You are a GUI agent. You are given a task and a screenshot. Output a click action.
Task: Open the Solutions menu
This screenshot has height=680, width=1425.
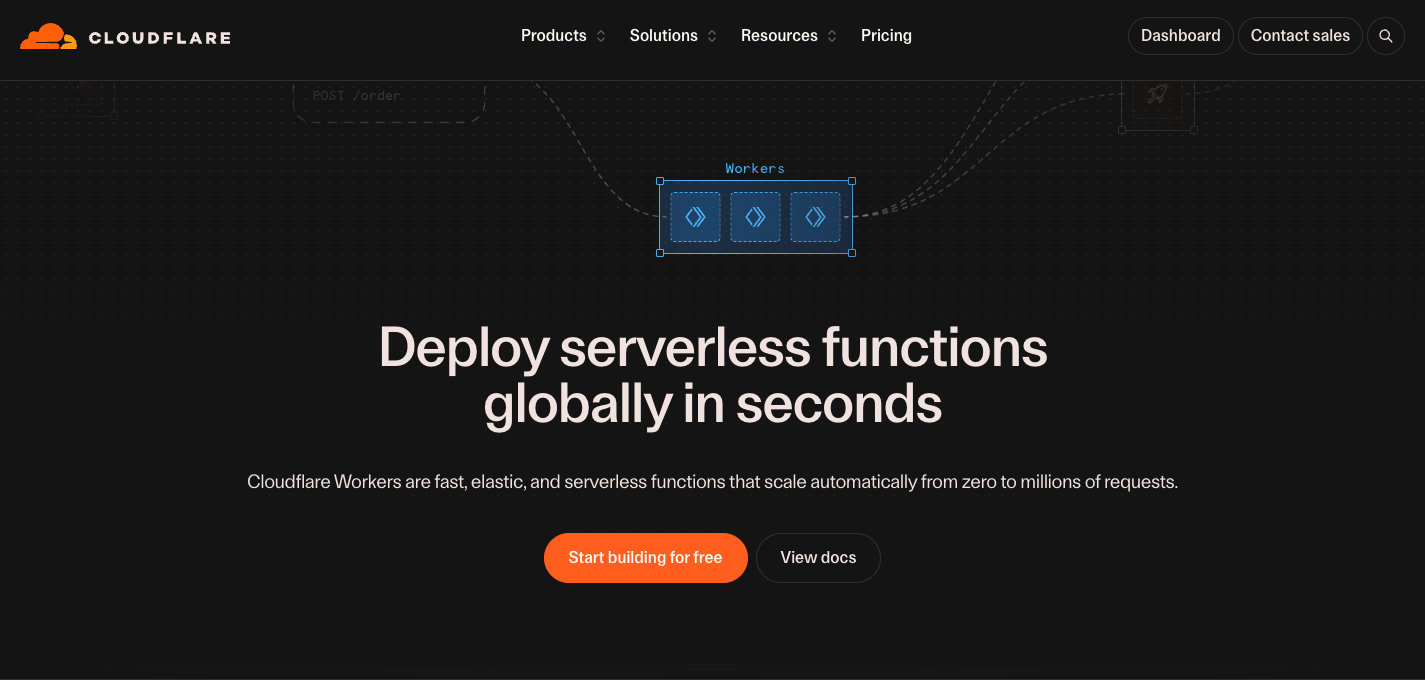click(x=664, y=36)
